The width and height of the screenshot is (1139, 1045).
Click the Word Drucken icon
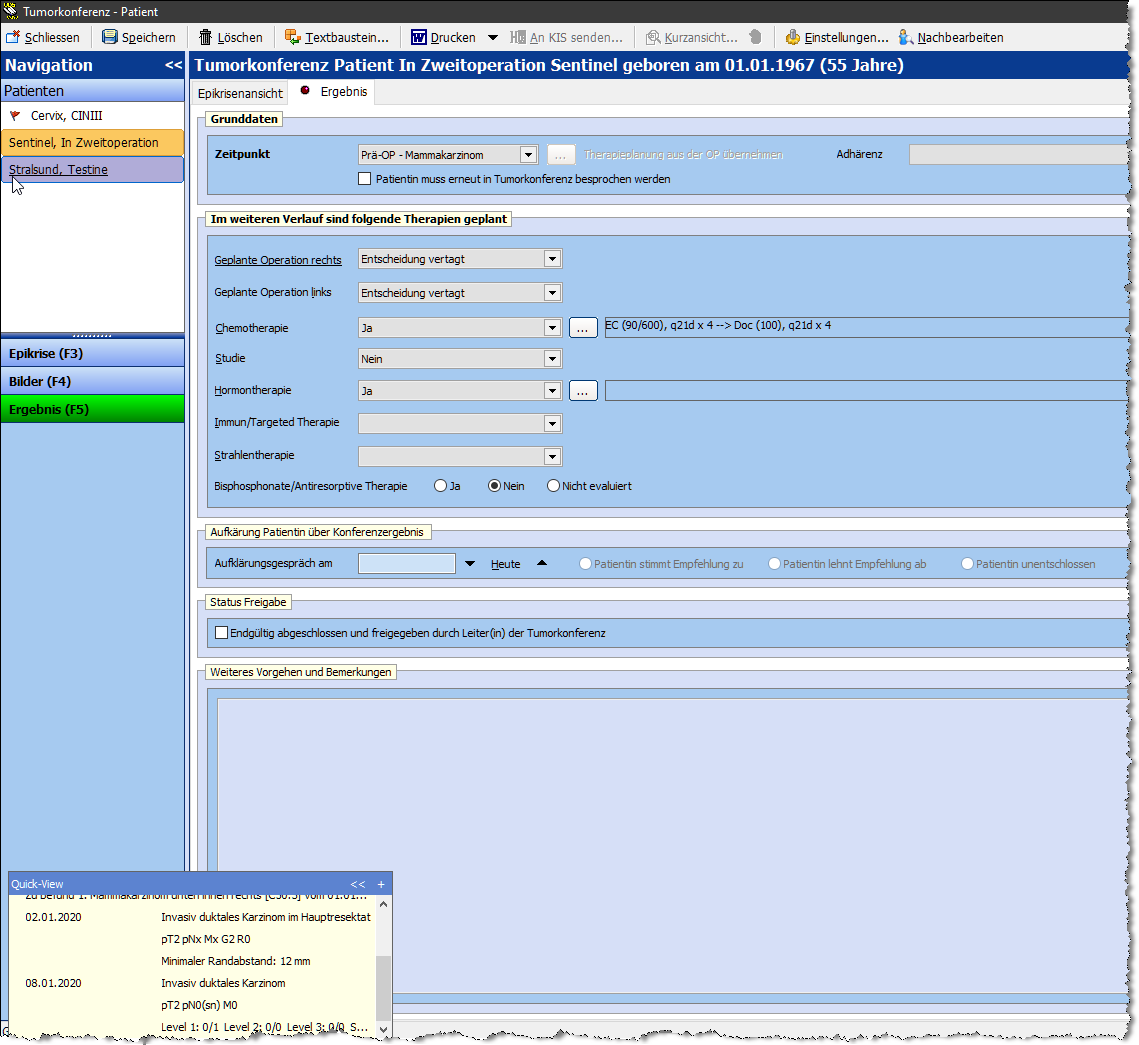[x=418, y=37]
